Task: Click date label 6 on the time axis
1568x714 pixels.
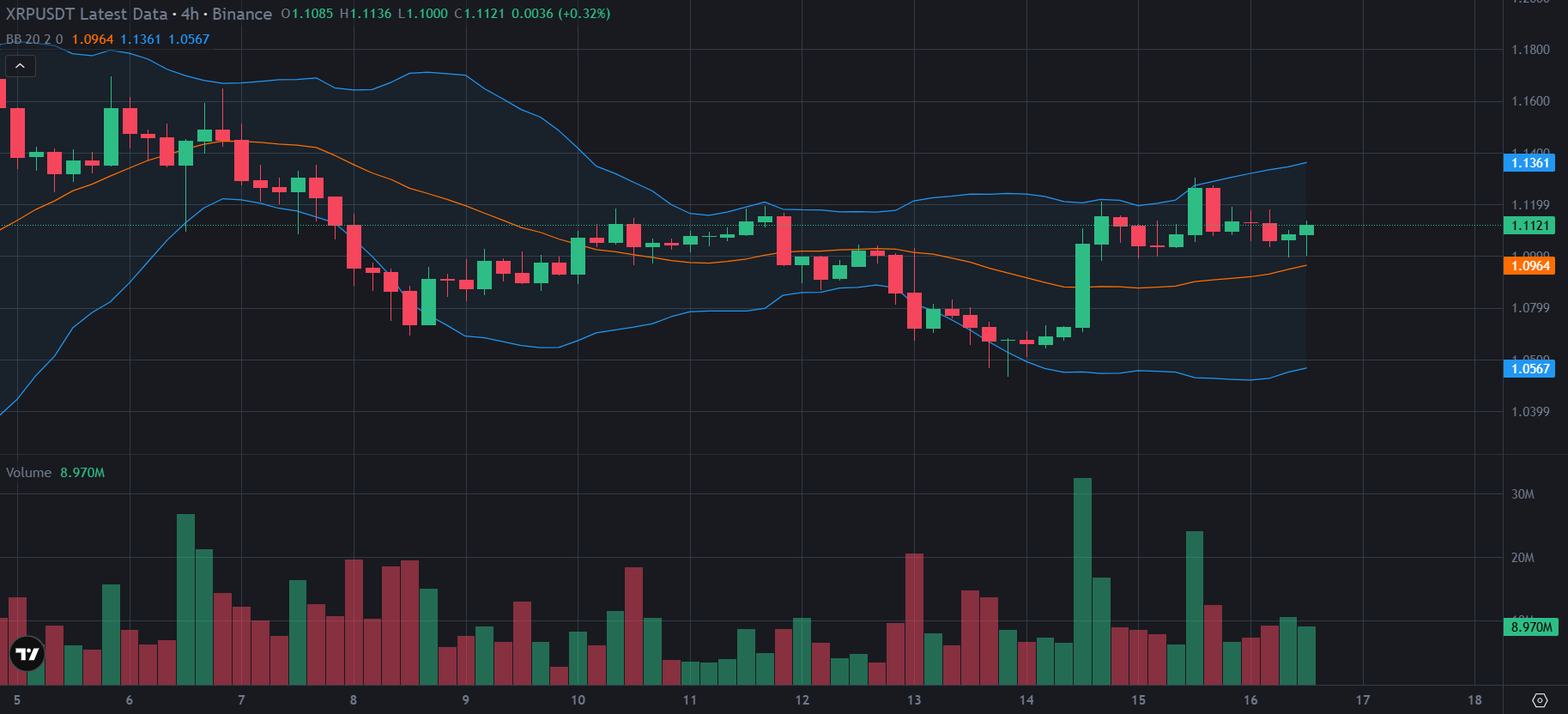Action: click(130, 700)
